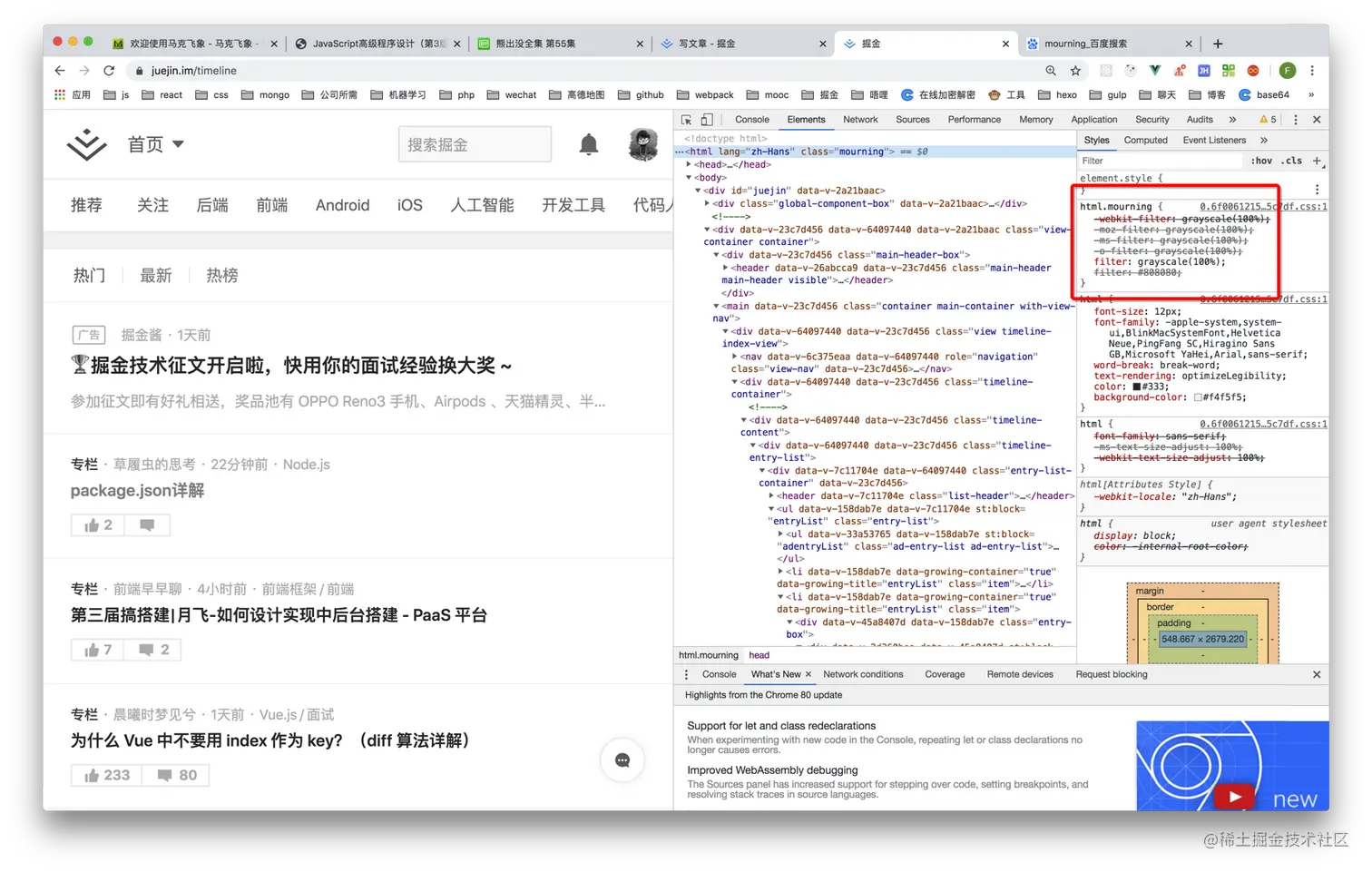This screenshot has height=872, width=1372.
Task: Close the JavaScript高级程序设计 browser tab
Action: click(x=456, y=44)
